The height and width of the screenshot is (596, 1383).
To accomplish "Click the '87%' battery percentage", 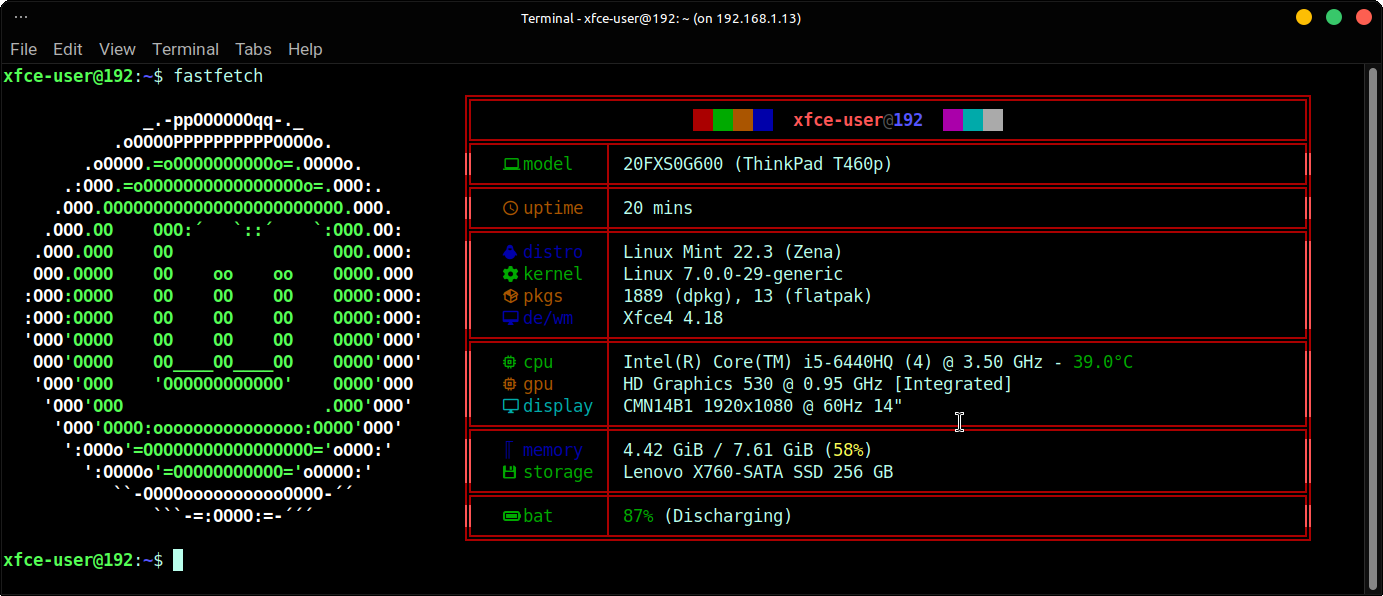I will click(x=638, y=516).
